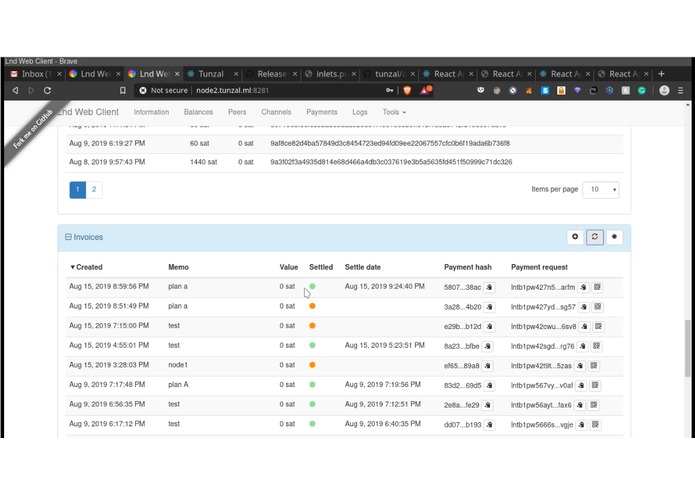Click settle date Aug 15, 2019 9:24:40 PM
The width and height of the screenshot is (695, 494).
click(x=385, y=287)
